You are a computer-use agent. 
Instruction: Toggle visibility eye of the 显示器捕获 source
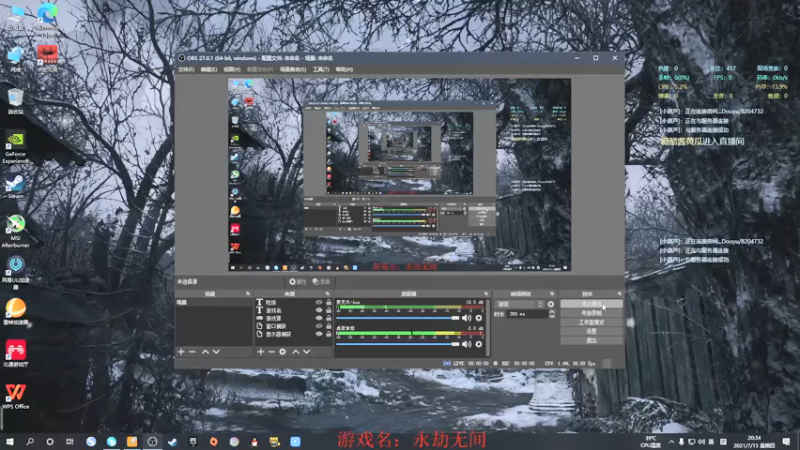coord(319,334)
